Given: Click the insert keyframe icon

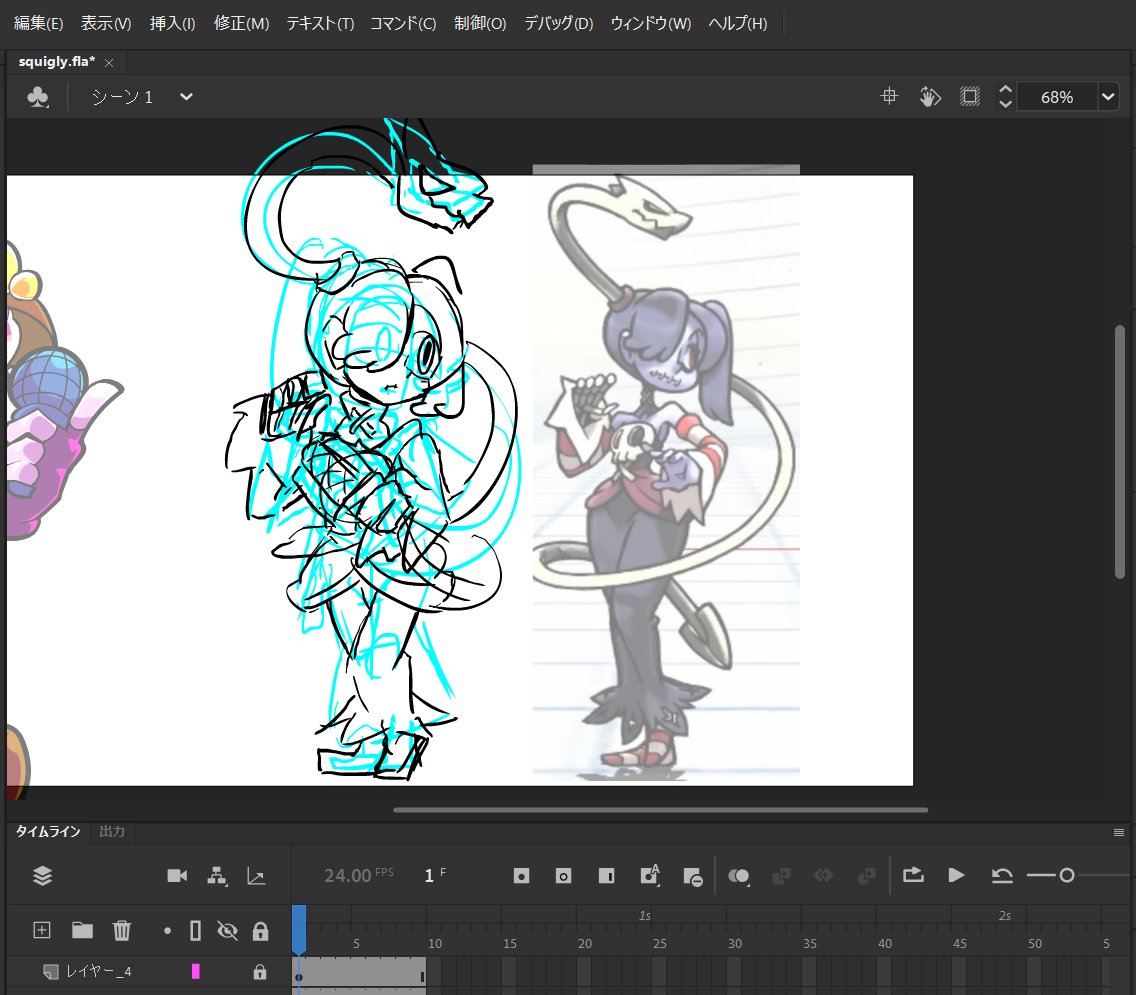Looking at the screenshot, I should click(x=521, y=876).
